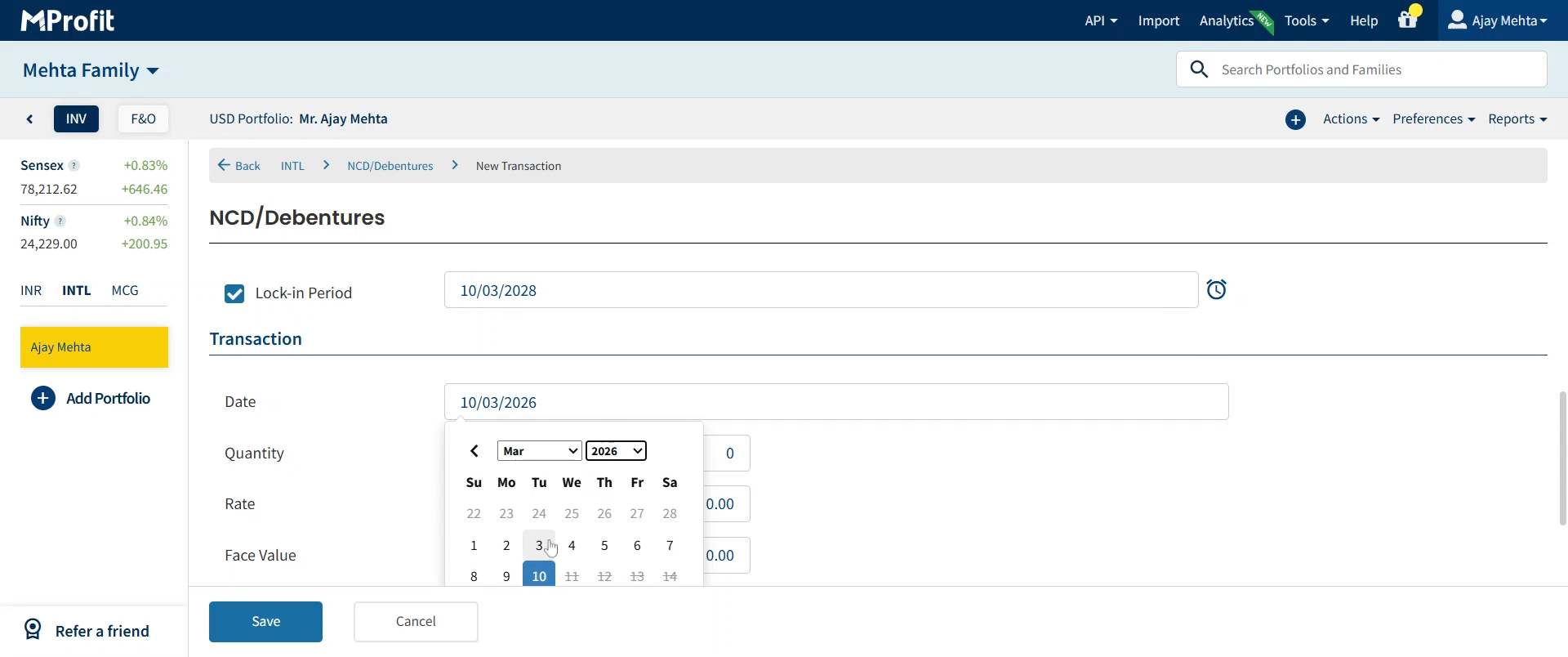Viewport: 1568px width, 657px height.
Task: Switch to the INV tab
Action: (x=76, y=119)
